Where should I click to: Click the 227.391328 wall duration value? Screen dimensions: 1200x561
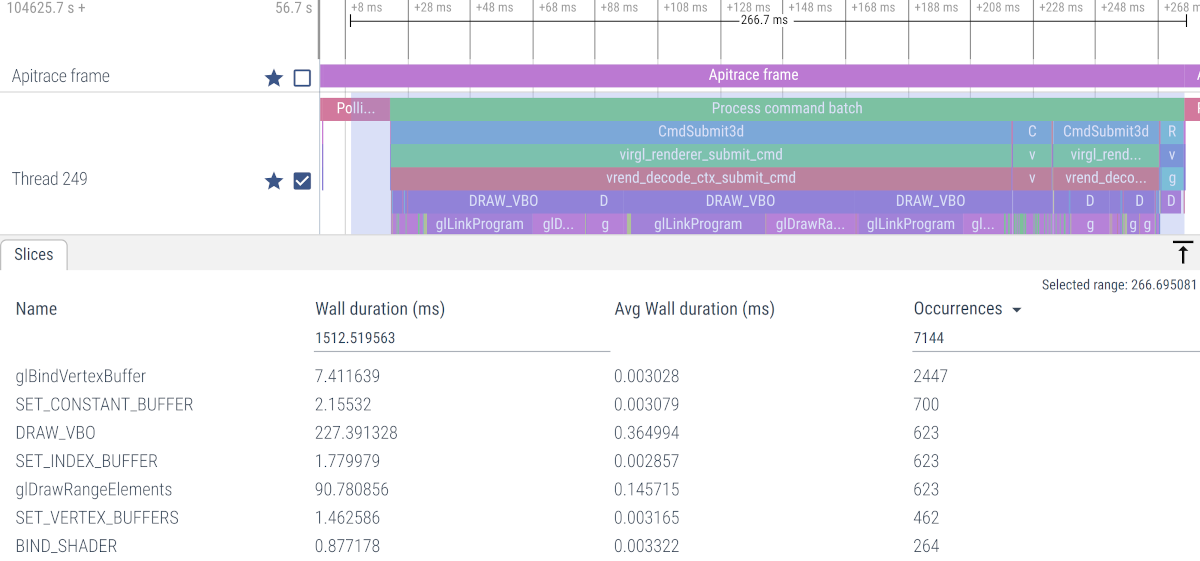(x=356, y=433)
